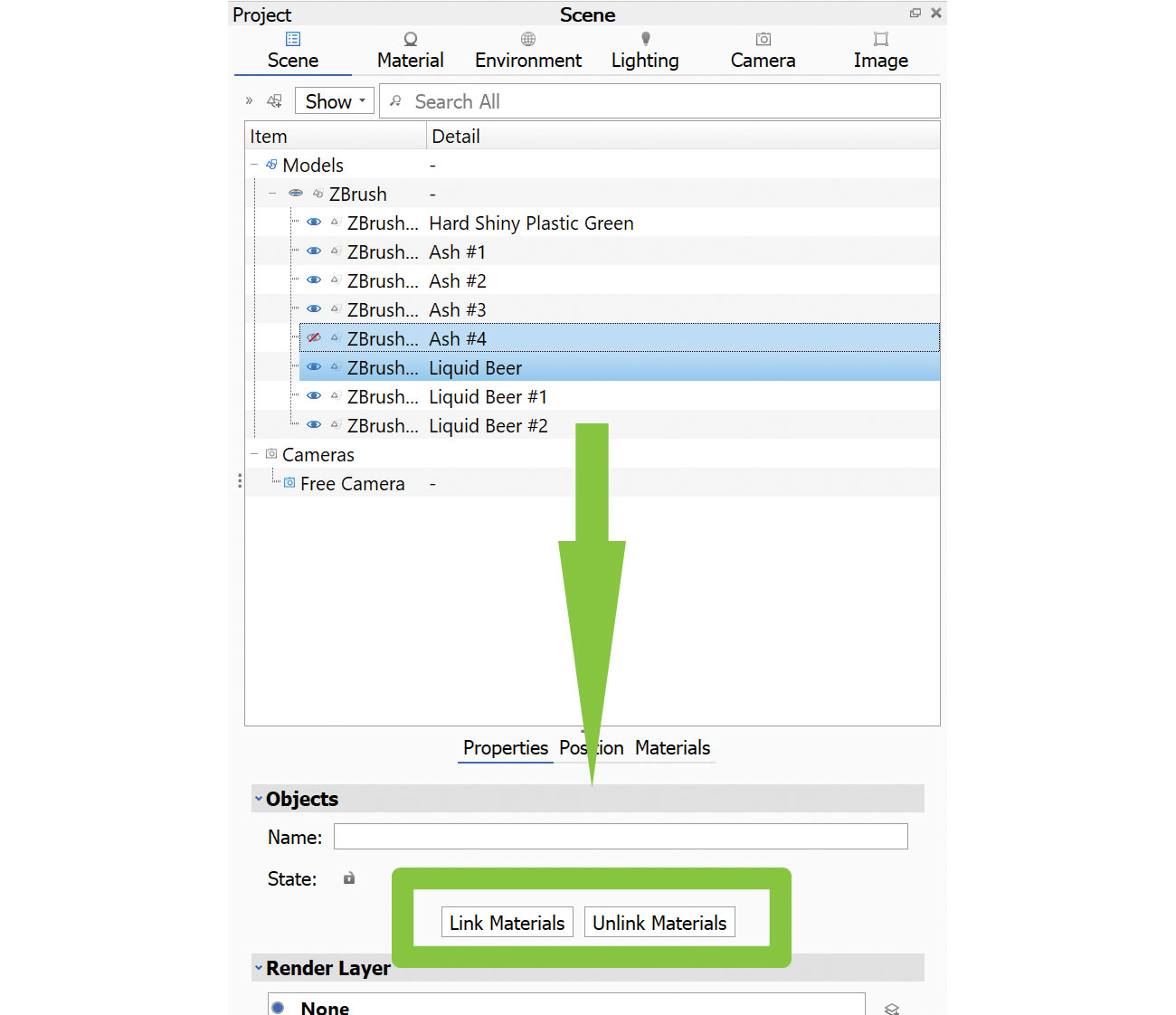Image resolution: width=1176 pixels, height=1015 pixels.
Task: Collapse the Models tree node
Action: tap(254, 165)
